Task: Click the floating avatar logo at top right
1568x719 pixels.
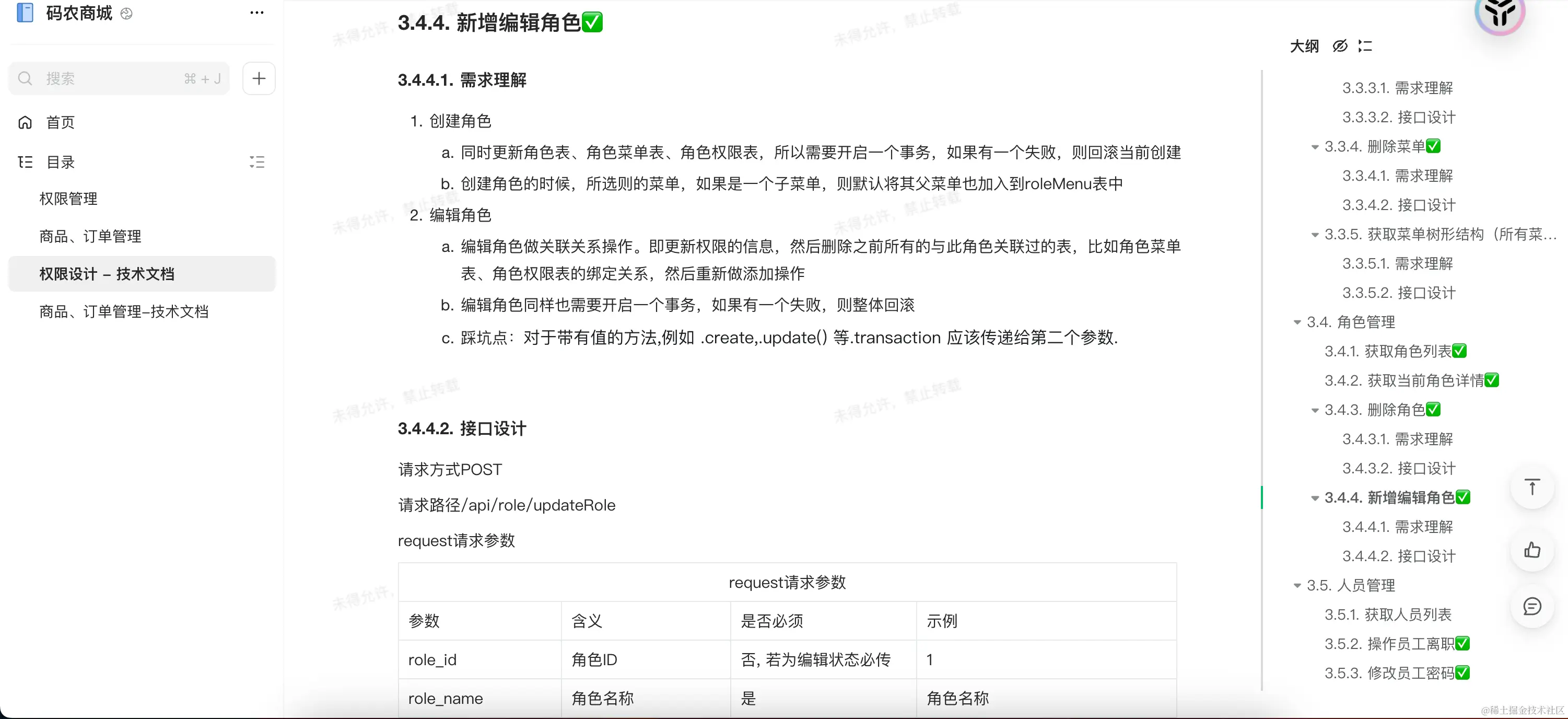Action: point(1499,14)
